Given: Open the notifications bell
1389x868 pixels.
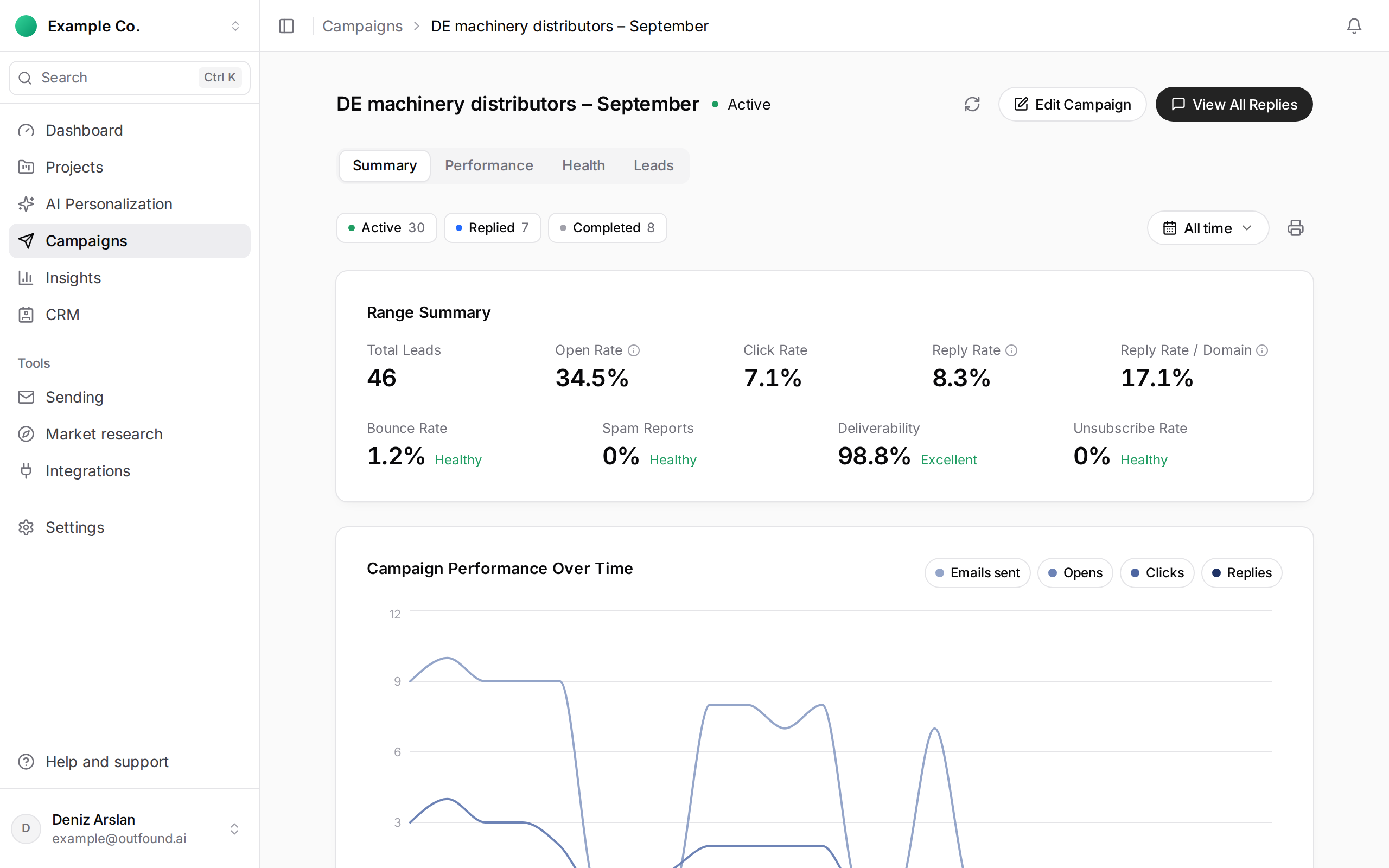Looking at the screenshot, I should click(1354, 26).
